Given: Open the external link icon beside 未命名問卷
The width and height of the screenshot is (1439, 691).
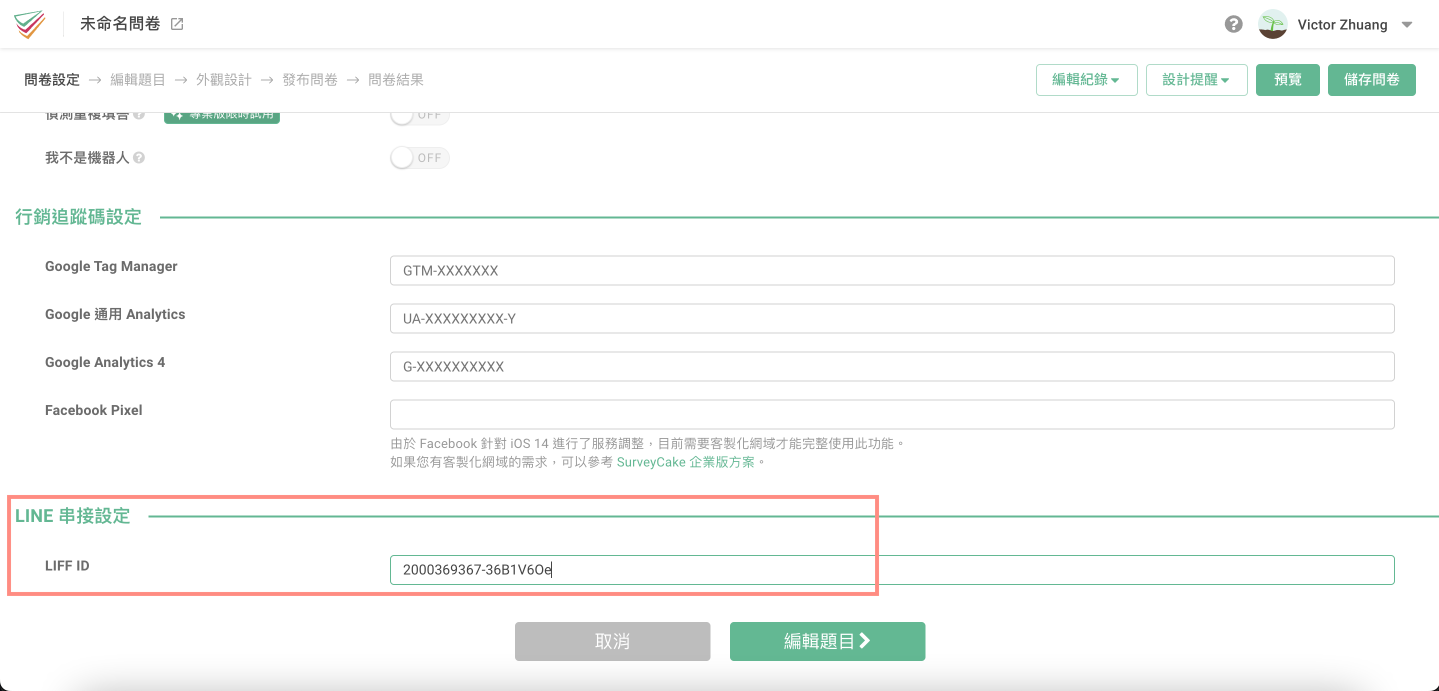Looking at the screenshot, I should point(177,24).
